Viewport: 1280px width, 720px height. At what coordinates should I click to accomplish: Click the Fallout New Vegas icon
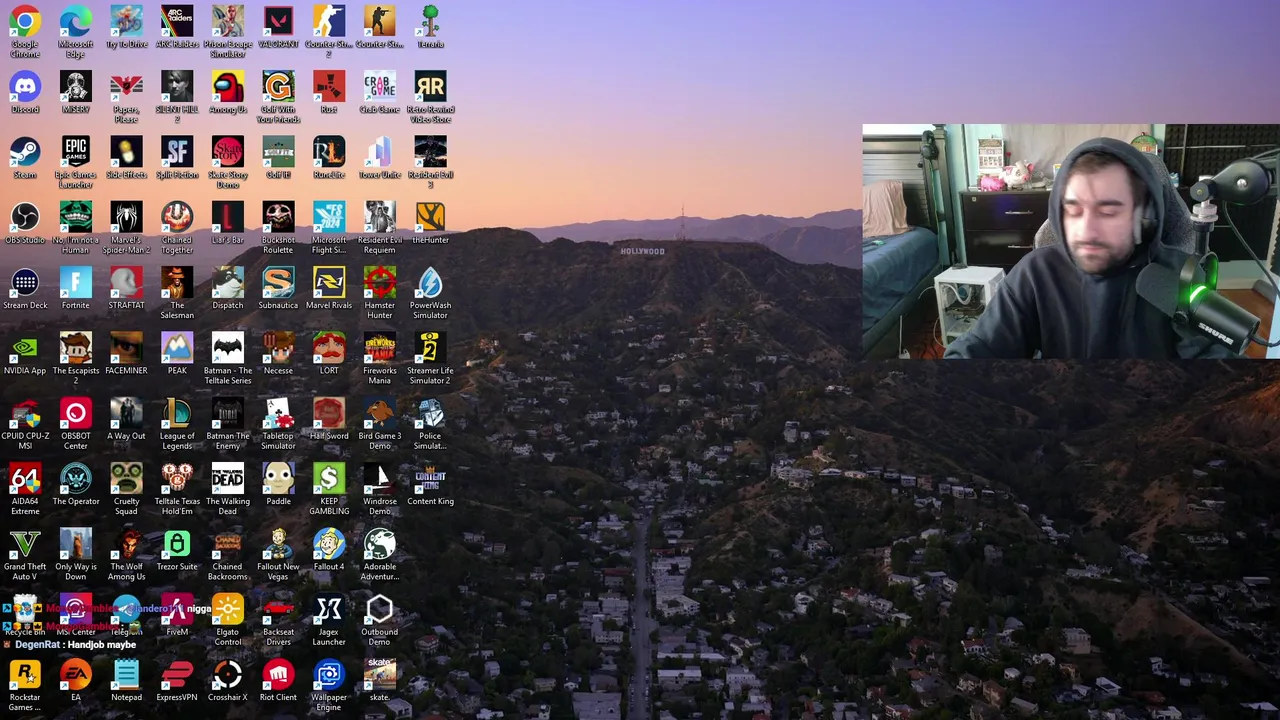click(x=278, y=544)
